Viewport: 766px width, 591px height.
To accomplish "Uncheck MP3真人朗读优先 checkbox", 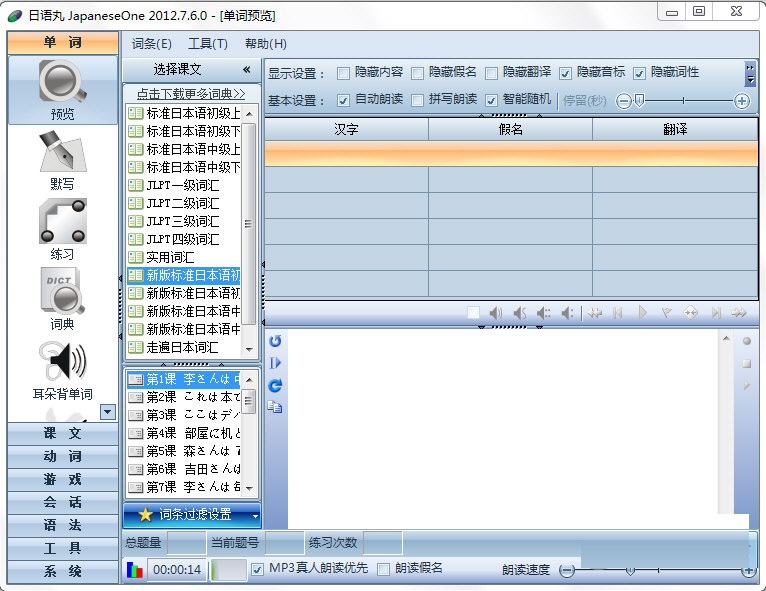I will [257, 569].
